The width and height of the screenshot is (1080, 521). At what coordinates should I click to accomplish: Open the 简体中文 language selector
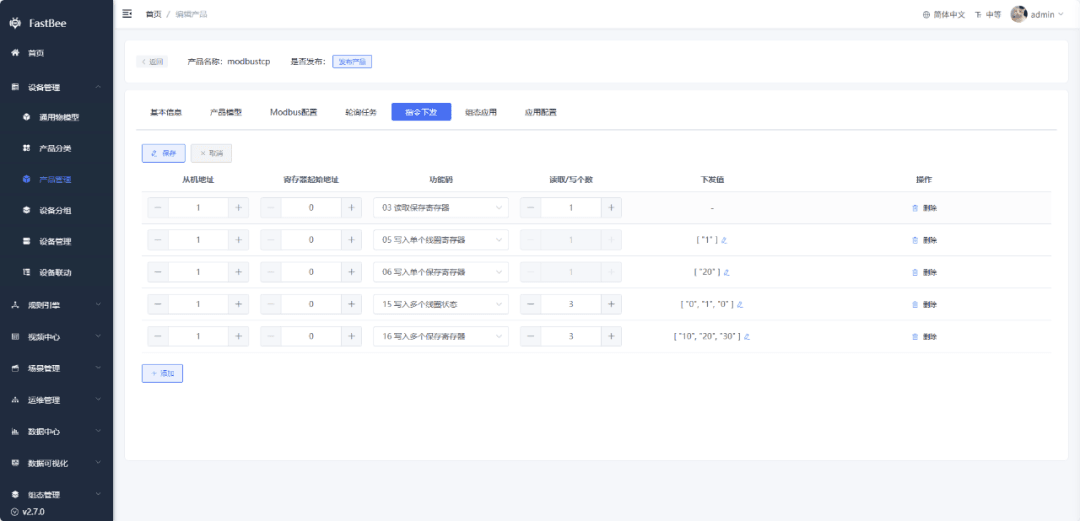pyautogui.click(x=944, y=14)
